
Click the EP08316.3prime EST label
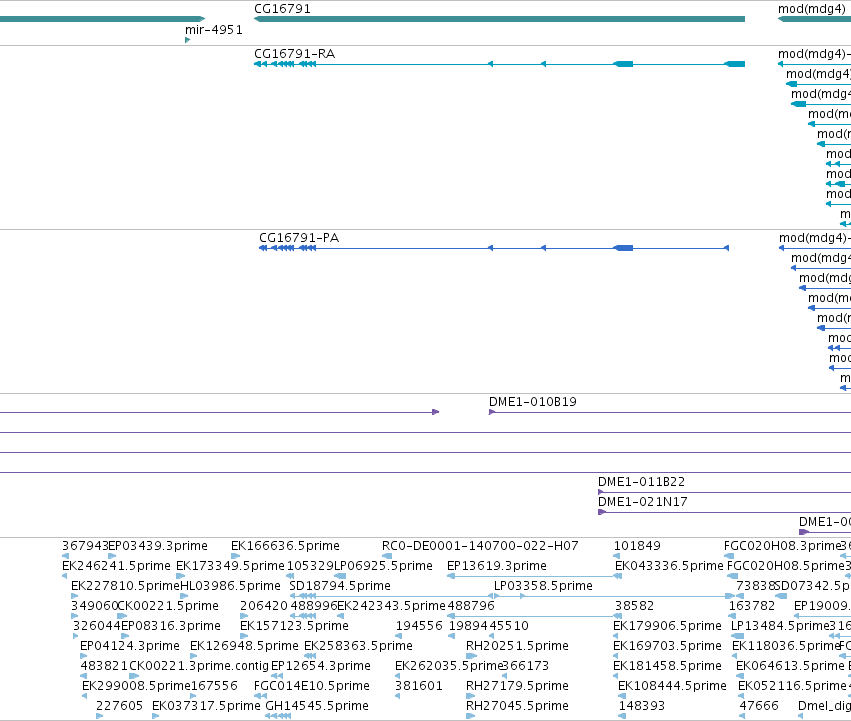tap(171, 626)
